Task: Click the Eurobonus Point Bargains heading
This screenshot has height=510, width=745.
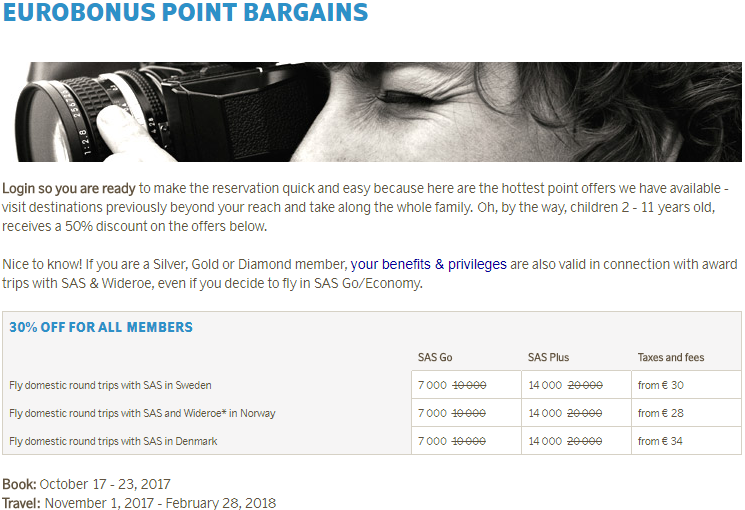Action: [x=185, y=12]
